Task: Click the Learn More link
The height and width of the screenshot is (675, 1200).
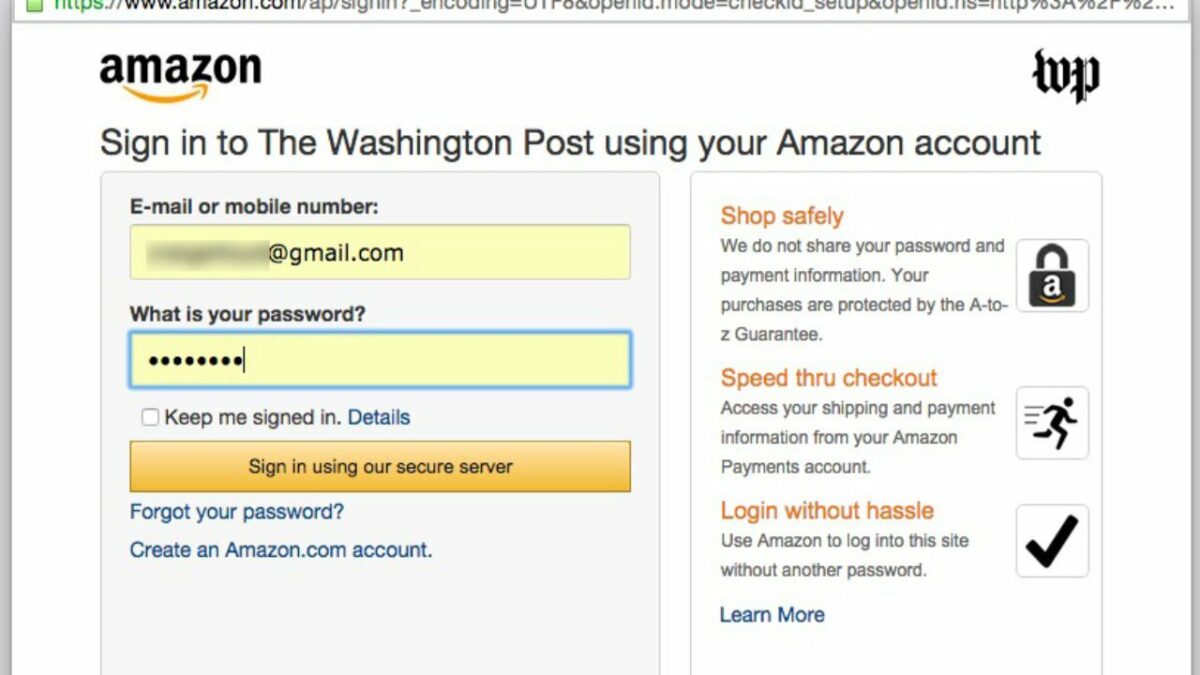Action: coord(772,615)
